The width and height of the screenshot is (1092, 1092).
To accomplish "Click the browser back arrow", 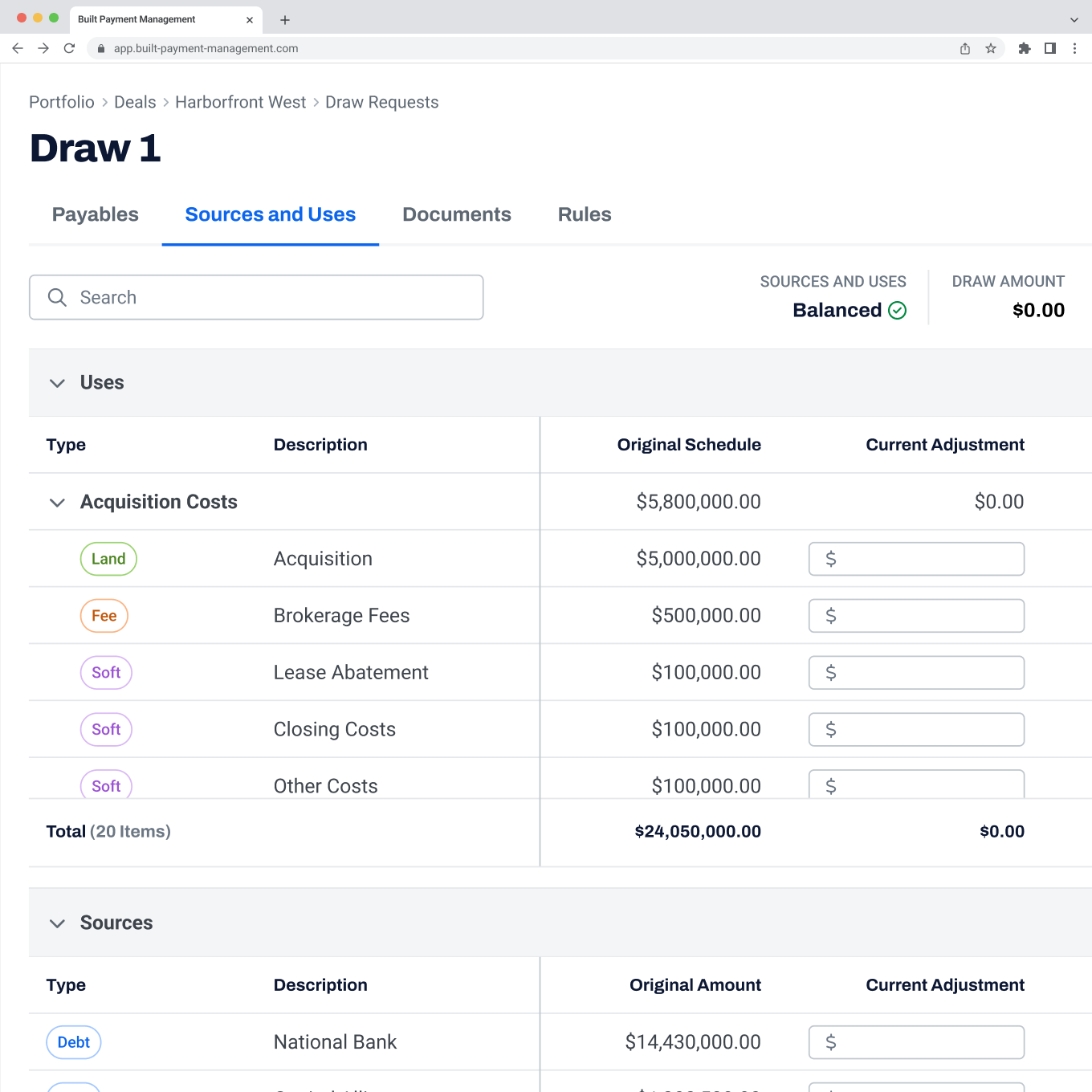I will pyautogui.click(x=18, y=48).
